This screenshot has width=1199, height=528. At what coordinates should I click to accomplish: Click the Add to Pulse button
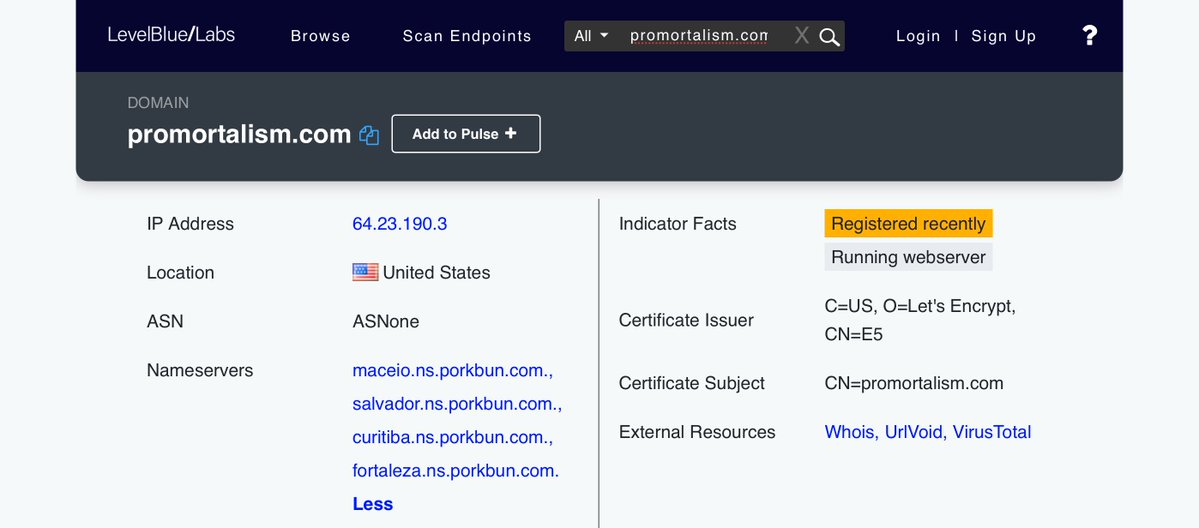pyautogui.click(x=465, y=134)
